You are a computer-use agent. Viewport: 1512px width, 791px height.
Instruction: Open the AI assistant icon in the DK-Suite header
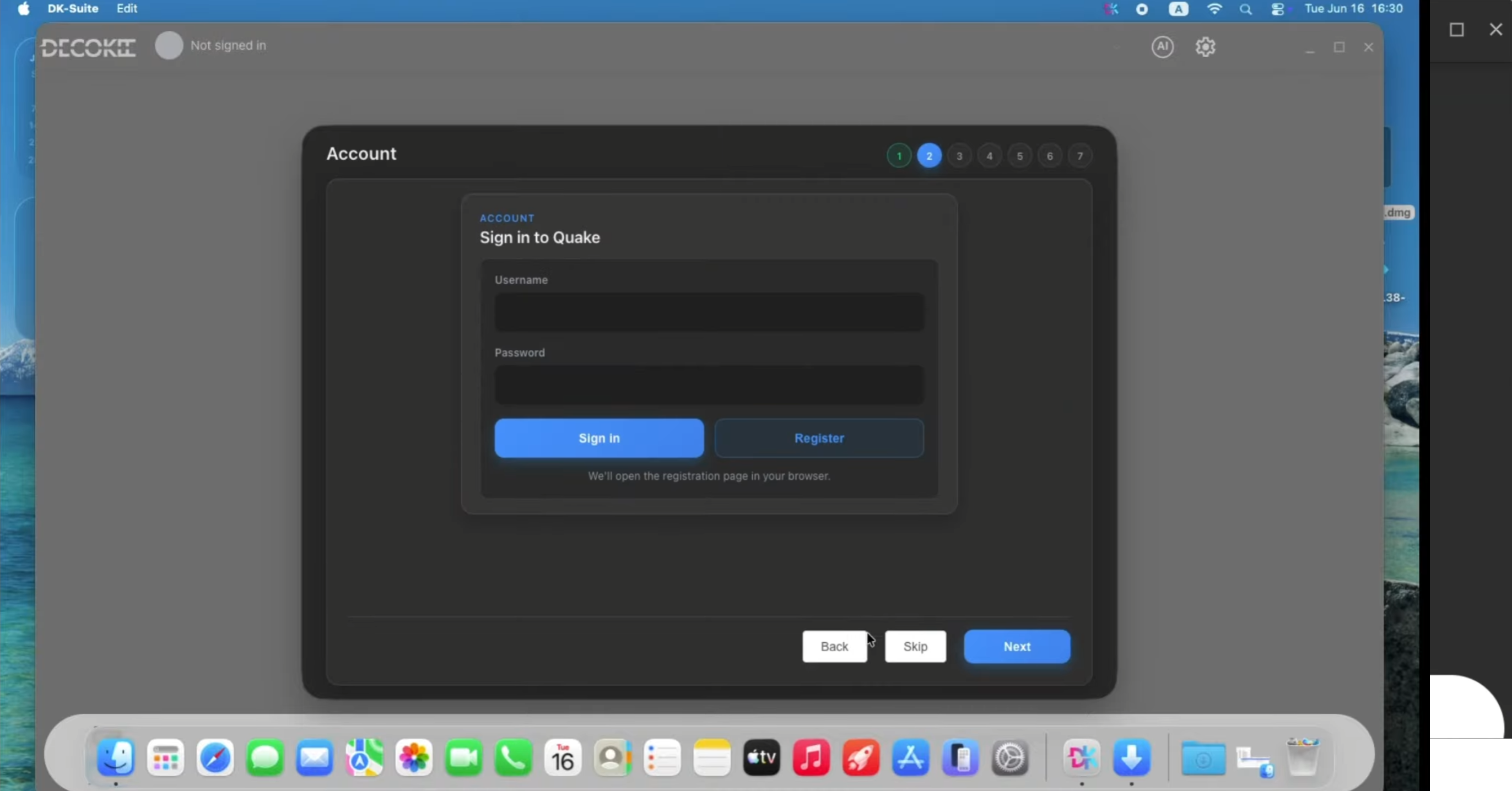[x=1162, y=47]
